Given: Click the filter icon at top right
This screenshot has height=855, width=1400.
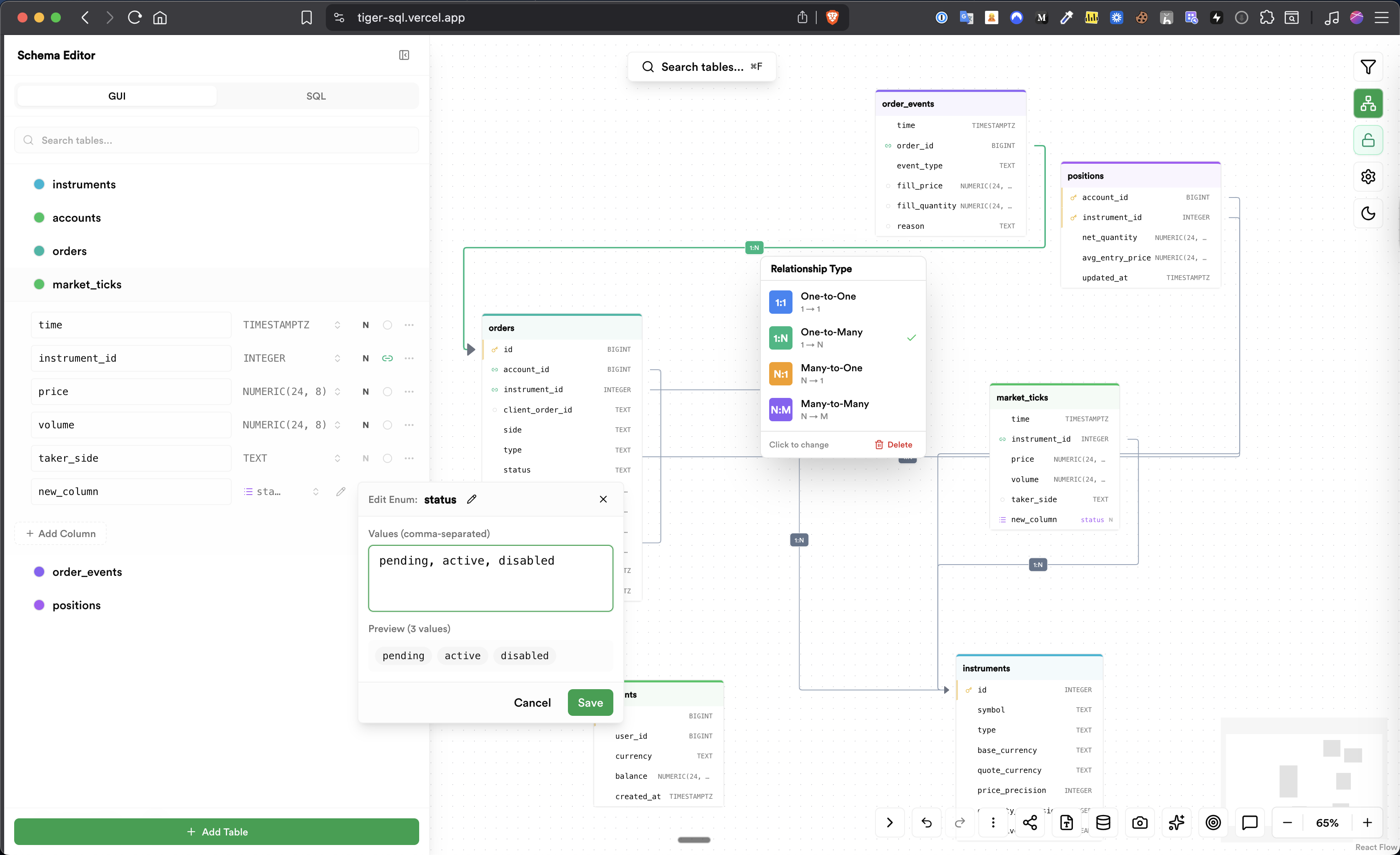Looking at the screenshot, I should [1367, 67].
